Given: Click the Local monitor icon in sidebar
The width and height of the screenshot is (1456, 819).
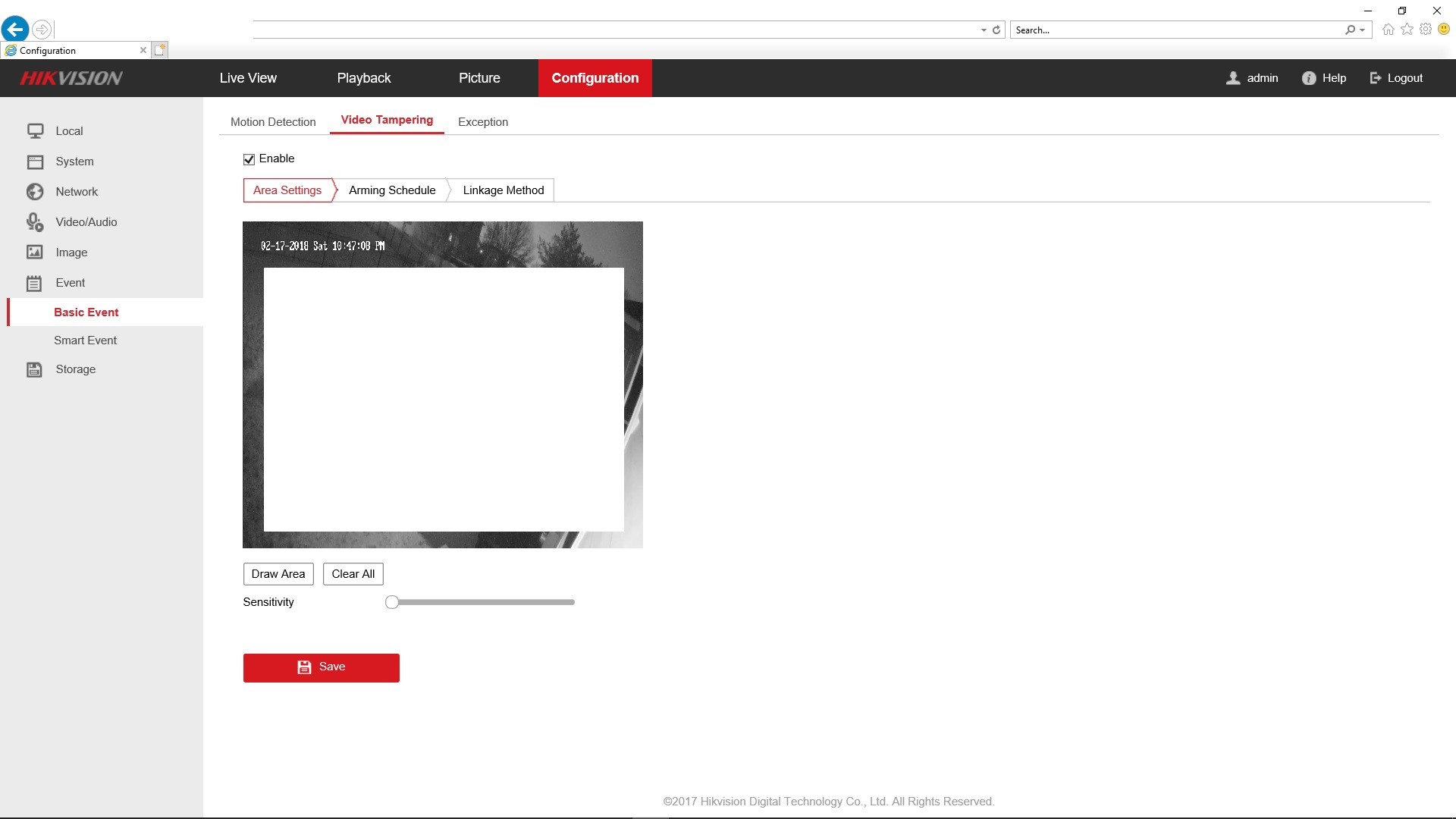Looking at the screenshot, I should click(x=35, y=131).
